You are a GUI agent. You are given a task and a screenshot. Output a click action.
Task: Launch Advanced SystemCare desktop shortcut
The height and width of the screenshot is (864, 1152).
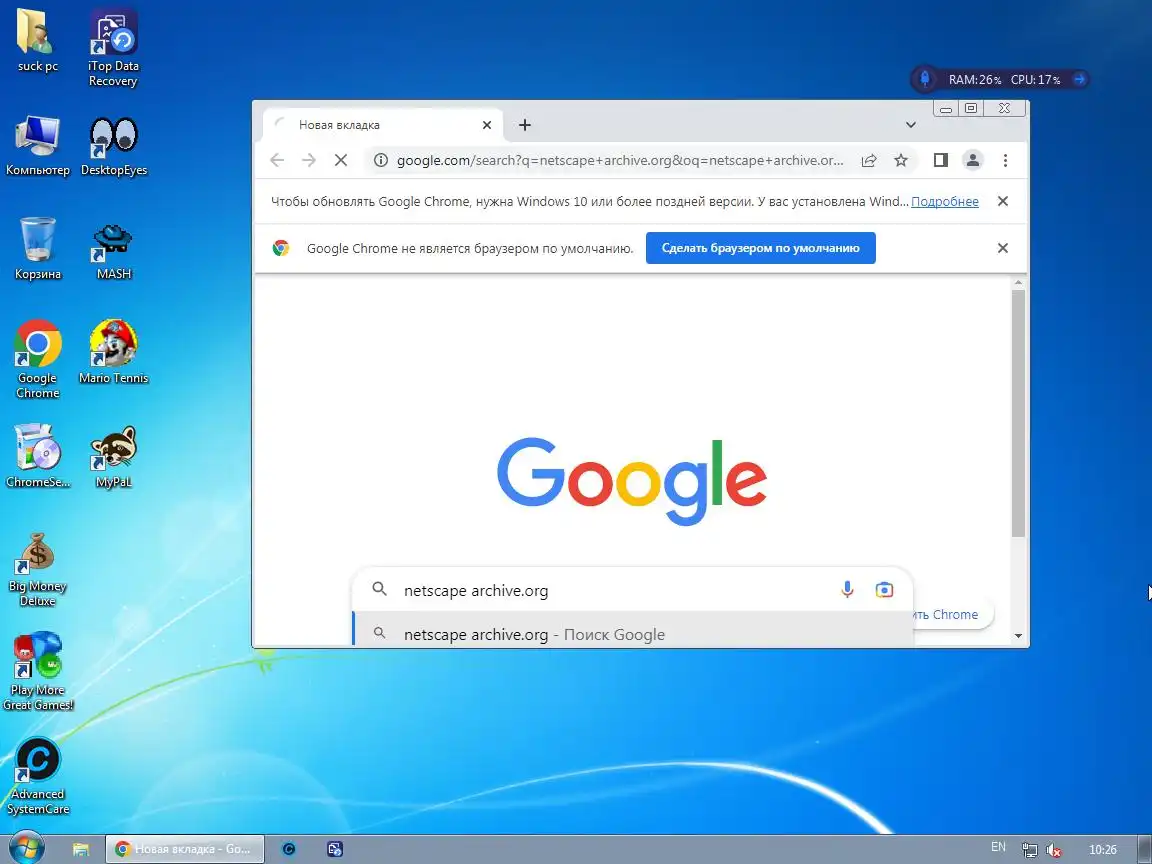tap(37, 777)
